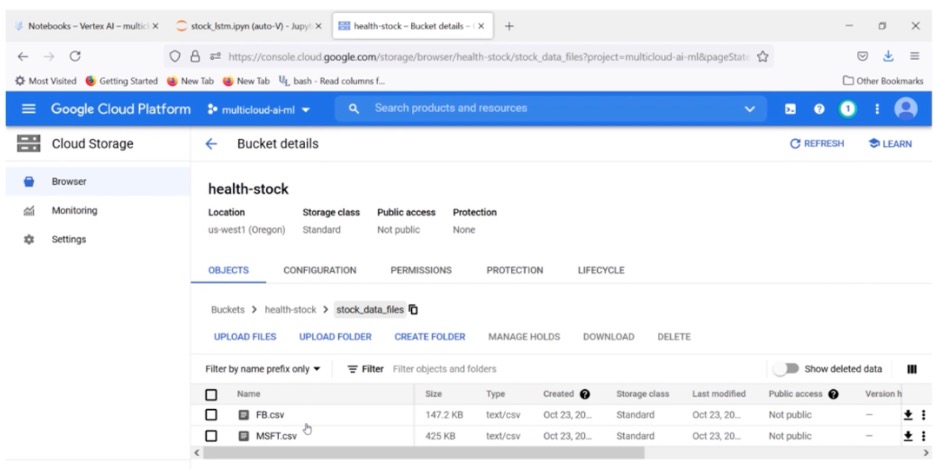Enable the Show deleted data toggle
The image size is (936, 470).
(786, 369)
